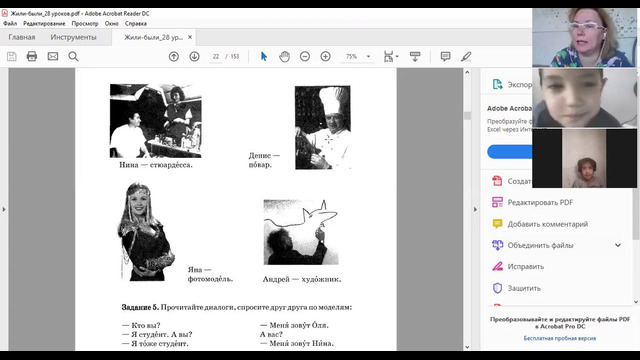Viewport: 640px width, 360px height.
Task: Add a comment note icon
Action: click(445, 56)
